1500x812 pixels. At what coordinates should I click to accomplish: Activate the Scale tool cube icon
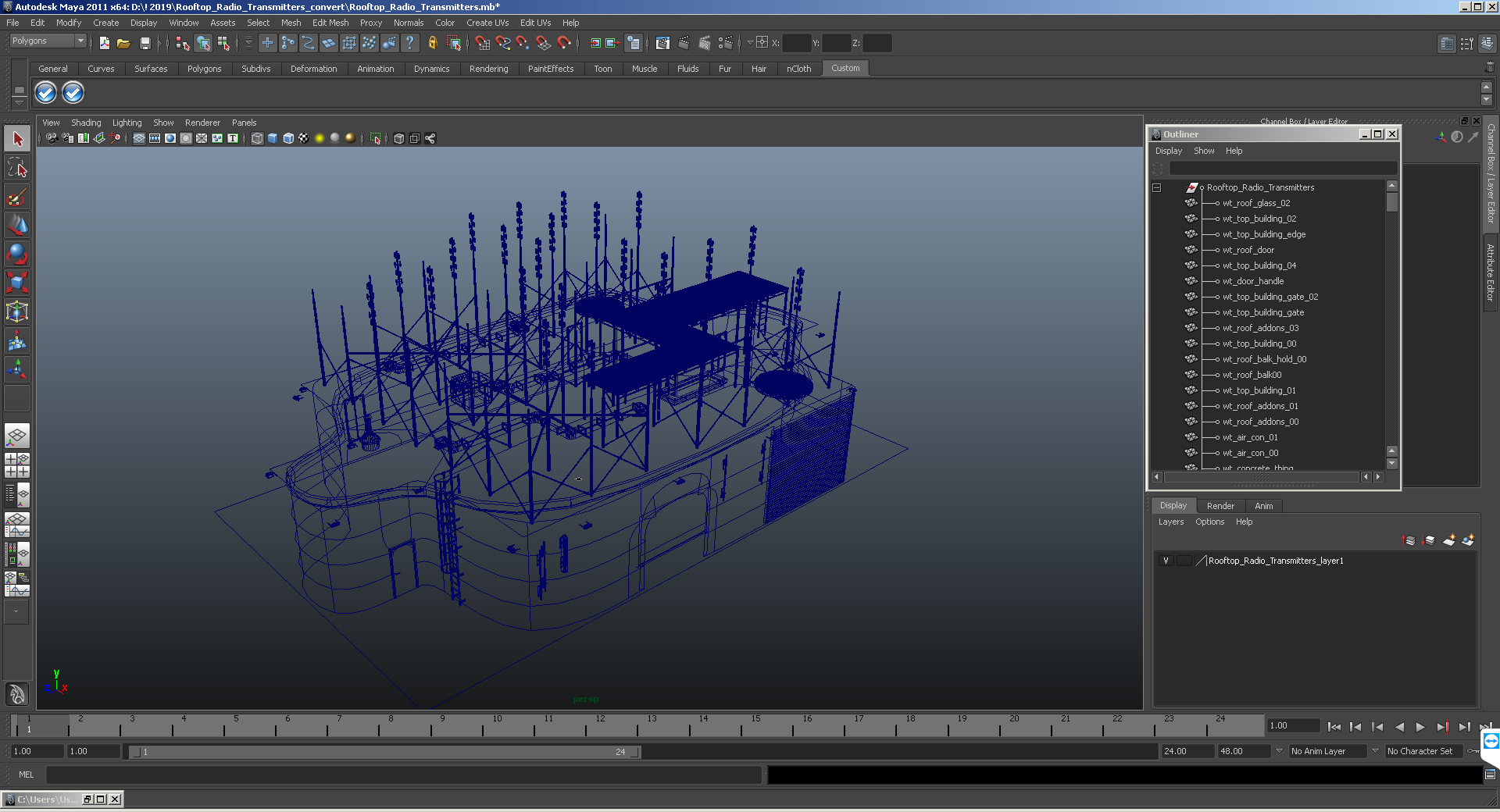(x=17, y=282)
